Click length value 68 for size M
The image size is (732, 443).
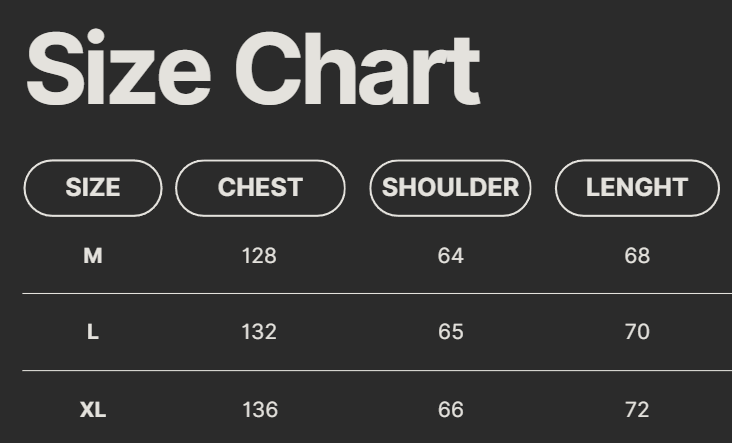[x=637, y=256]
